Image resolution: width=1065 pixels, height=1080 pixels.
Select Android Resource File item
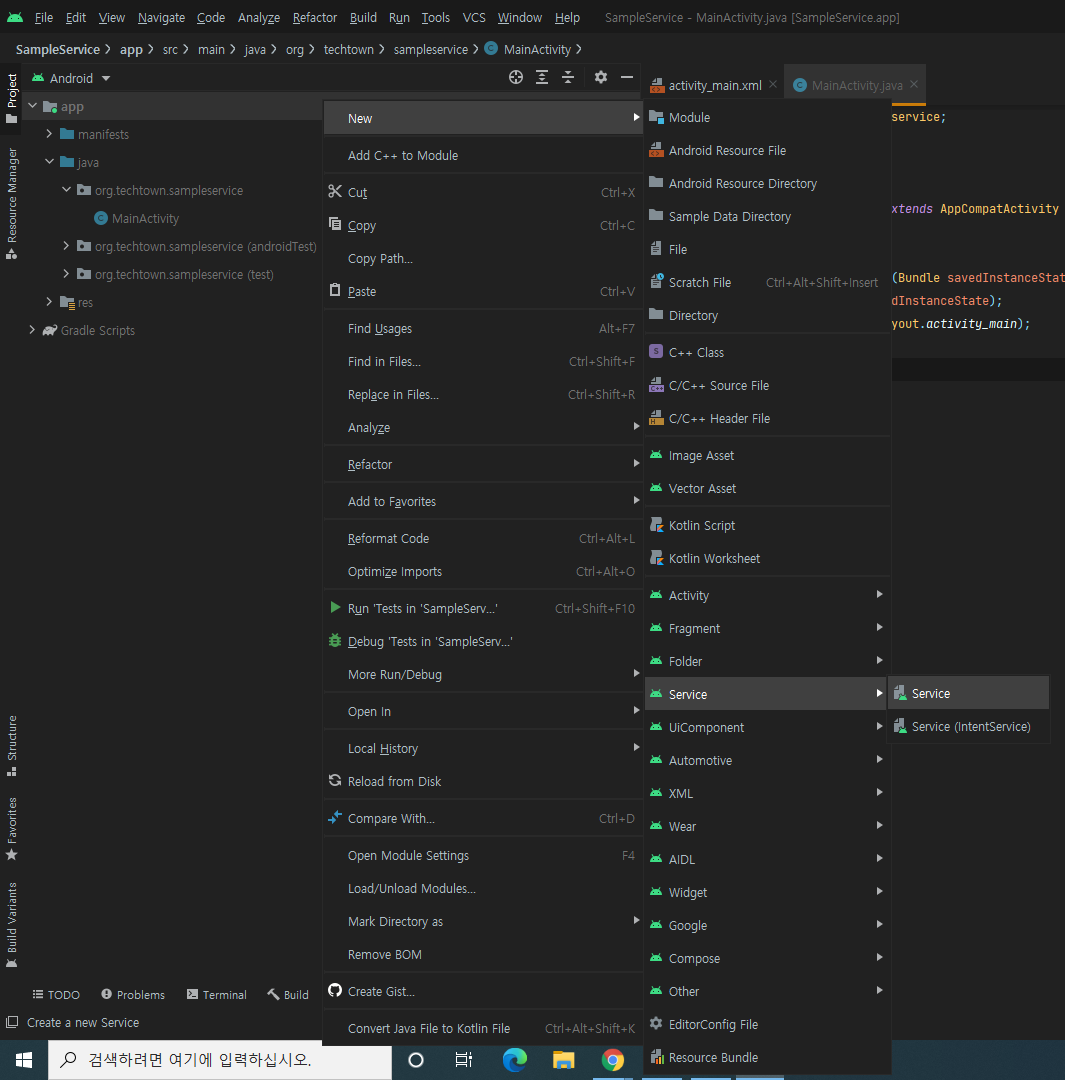(767, 151)
